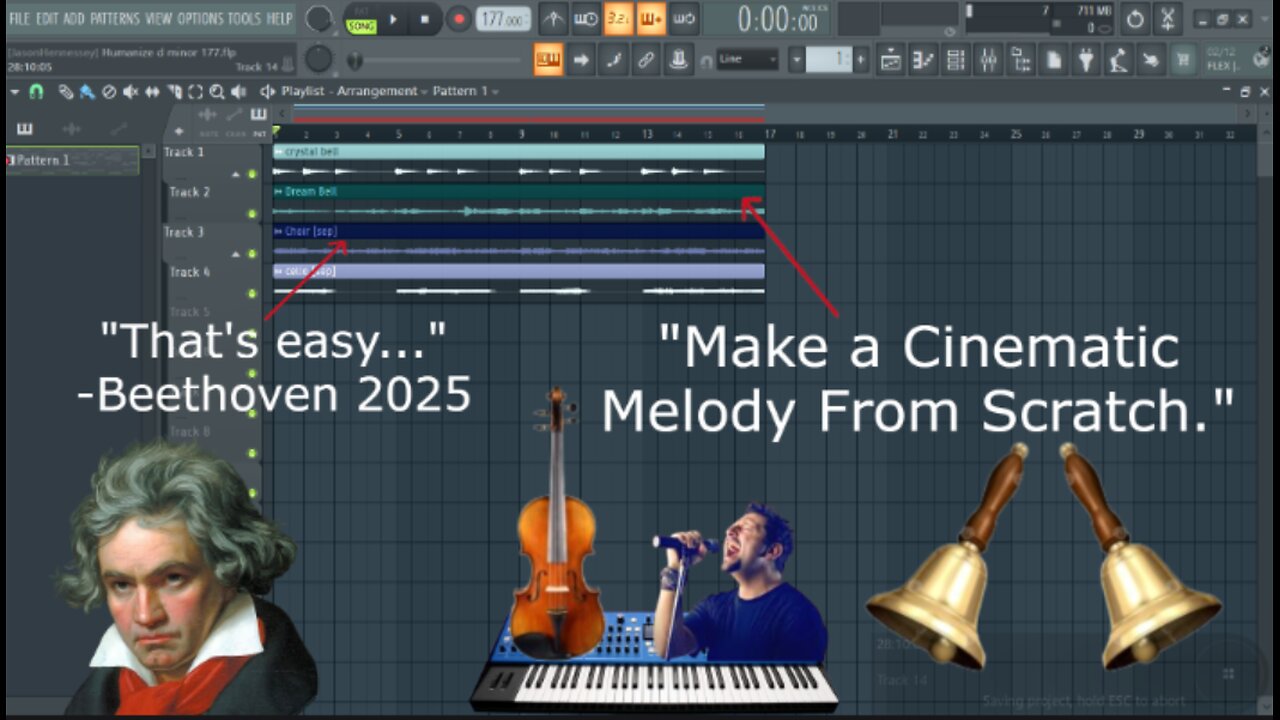The width and height of the screenshot is (1280, 720).
Task: Click the step editing icon
Action: [613, 60]
